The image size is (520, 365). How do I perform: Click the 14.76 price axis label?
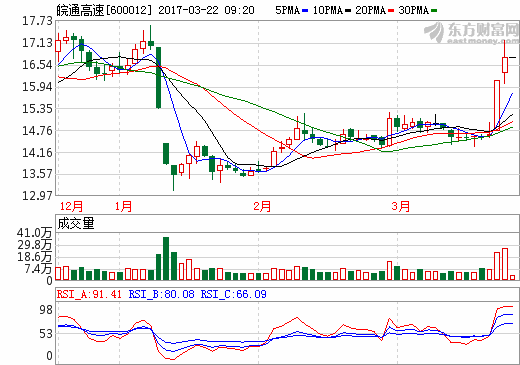pyautogui.click(x=37, y=131)
